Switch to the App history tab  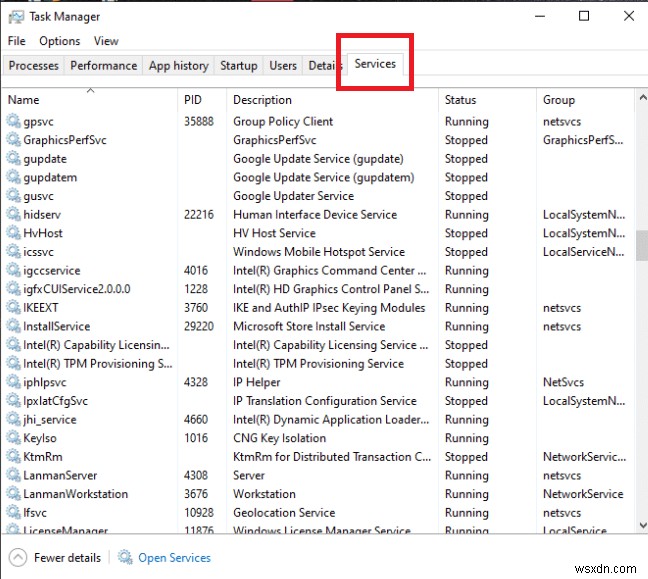point(179,66)
